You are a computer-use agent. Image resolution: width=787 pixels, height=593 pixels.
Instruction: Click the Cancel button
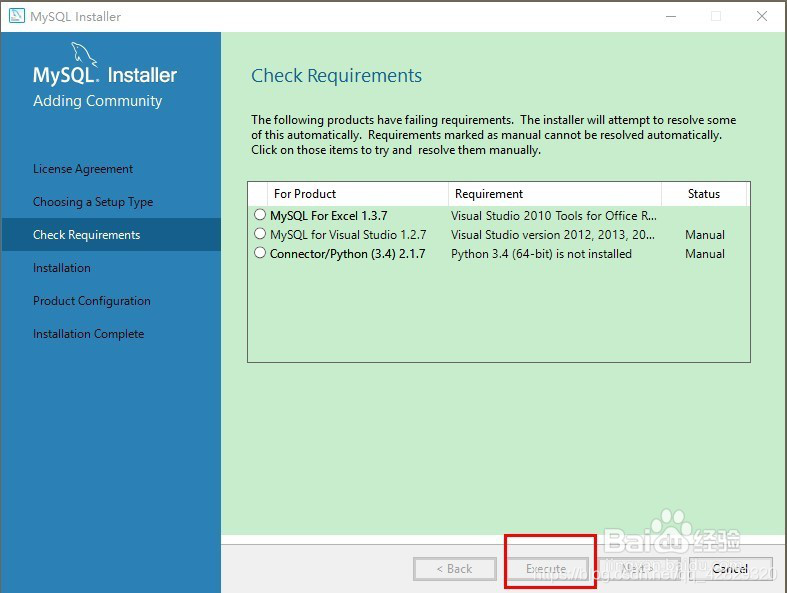pos(731,569)
